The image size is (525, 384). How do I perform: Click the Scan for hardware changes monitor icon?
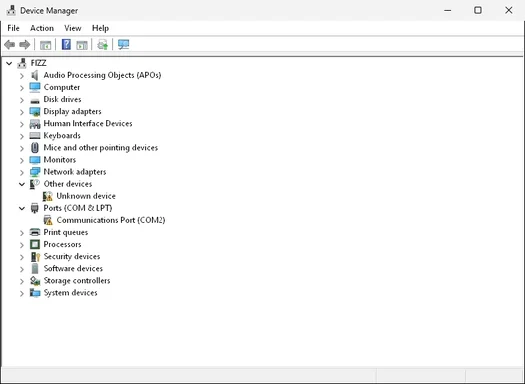(124, 45)
